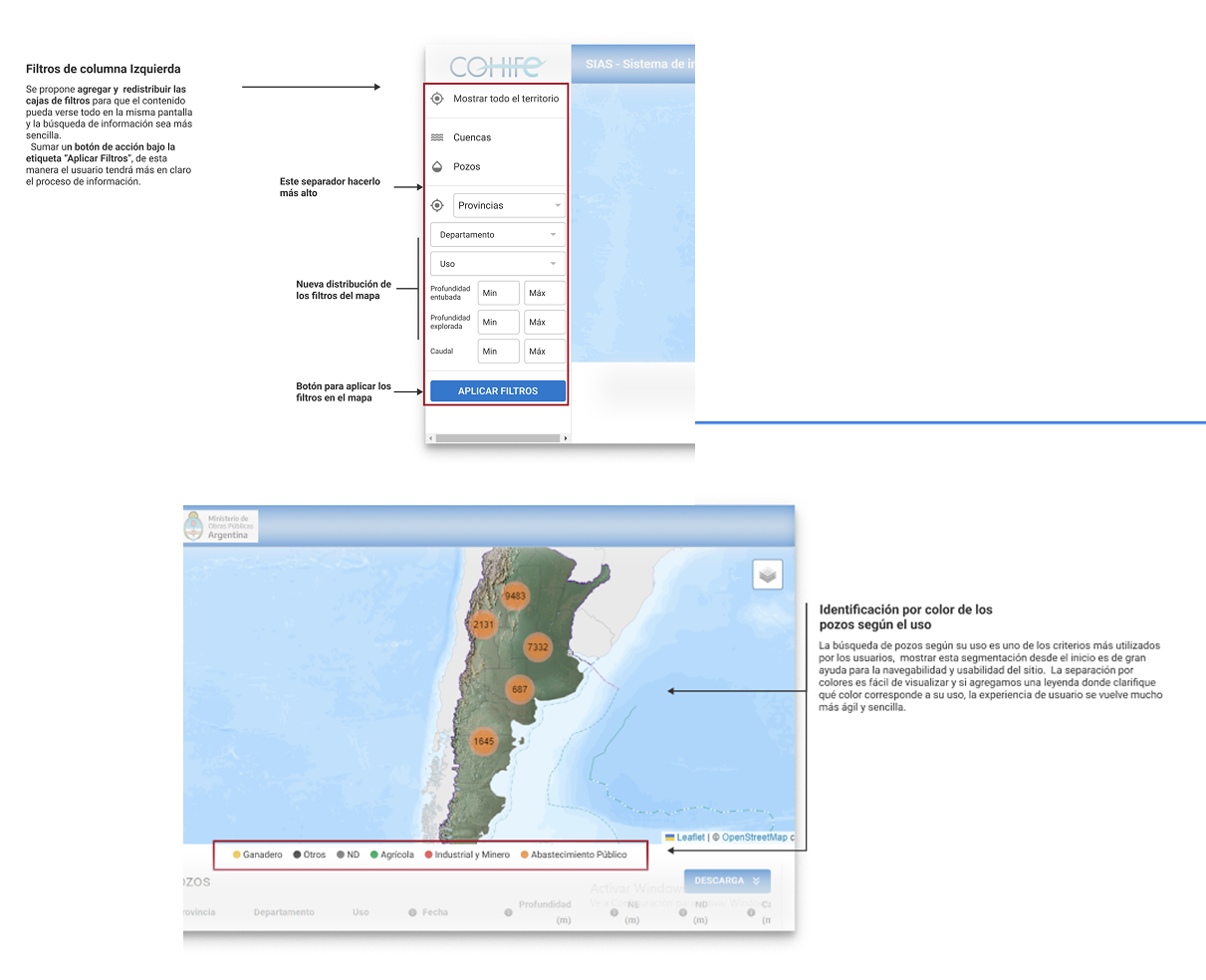Image resolution: width=1206 pixels, height=980 pixels.
Task: Select Mostrar todo el territorio
Action: click(505, 99)
